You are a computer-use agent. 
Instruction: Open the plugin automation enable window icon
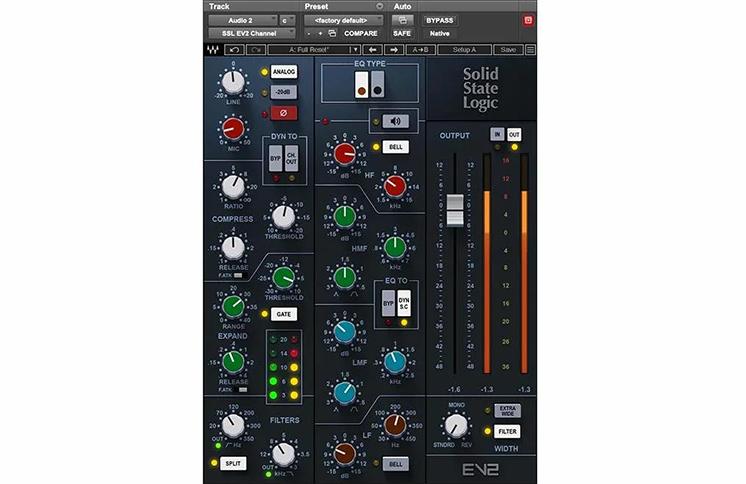[x=402, y=20]
